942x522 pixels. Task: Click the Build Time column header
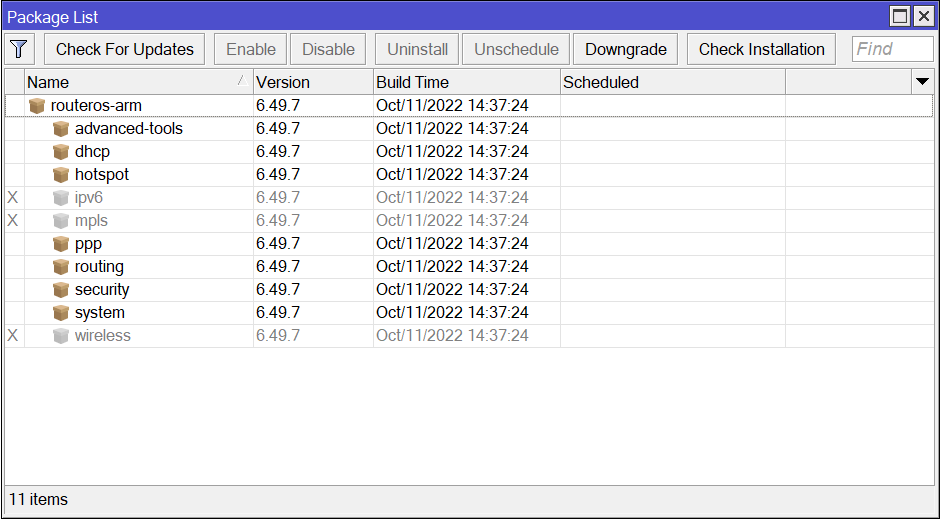click(466, 82)
